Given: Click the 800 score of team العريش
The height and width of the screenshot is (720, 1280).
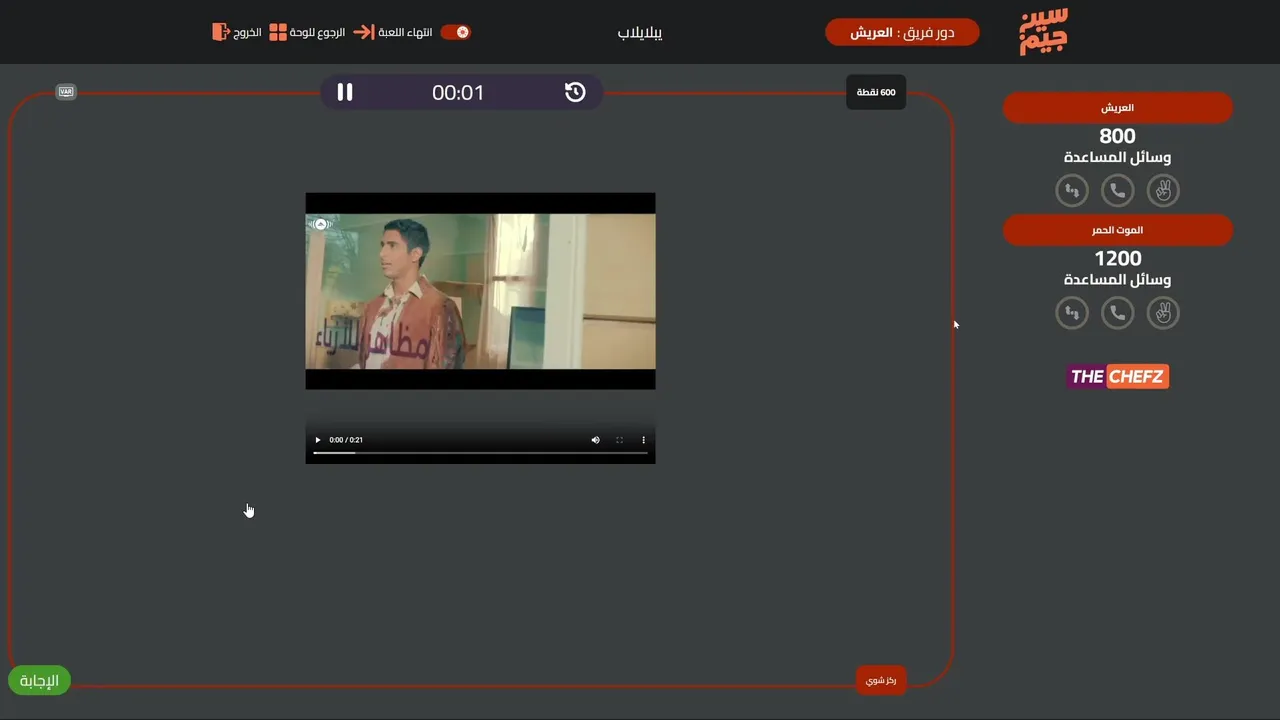Looking at the screenshot, I should (x=1118, y=136).
